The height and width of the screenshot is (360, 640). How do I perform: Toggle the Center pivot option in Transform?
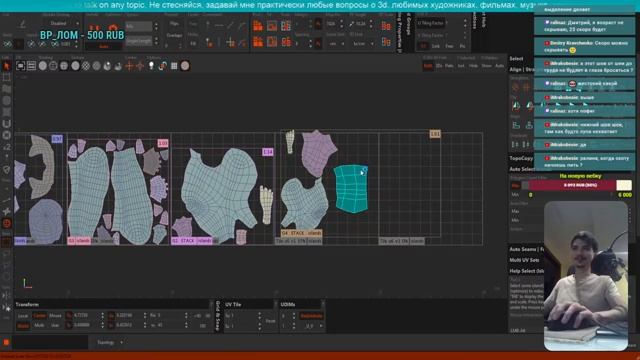[40, 316]
